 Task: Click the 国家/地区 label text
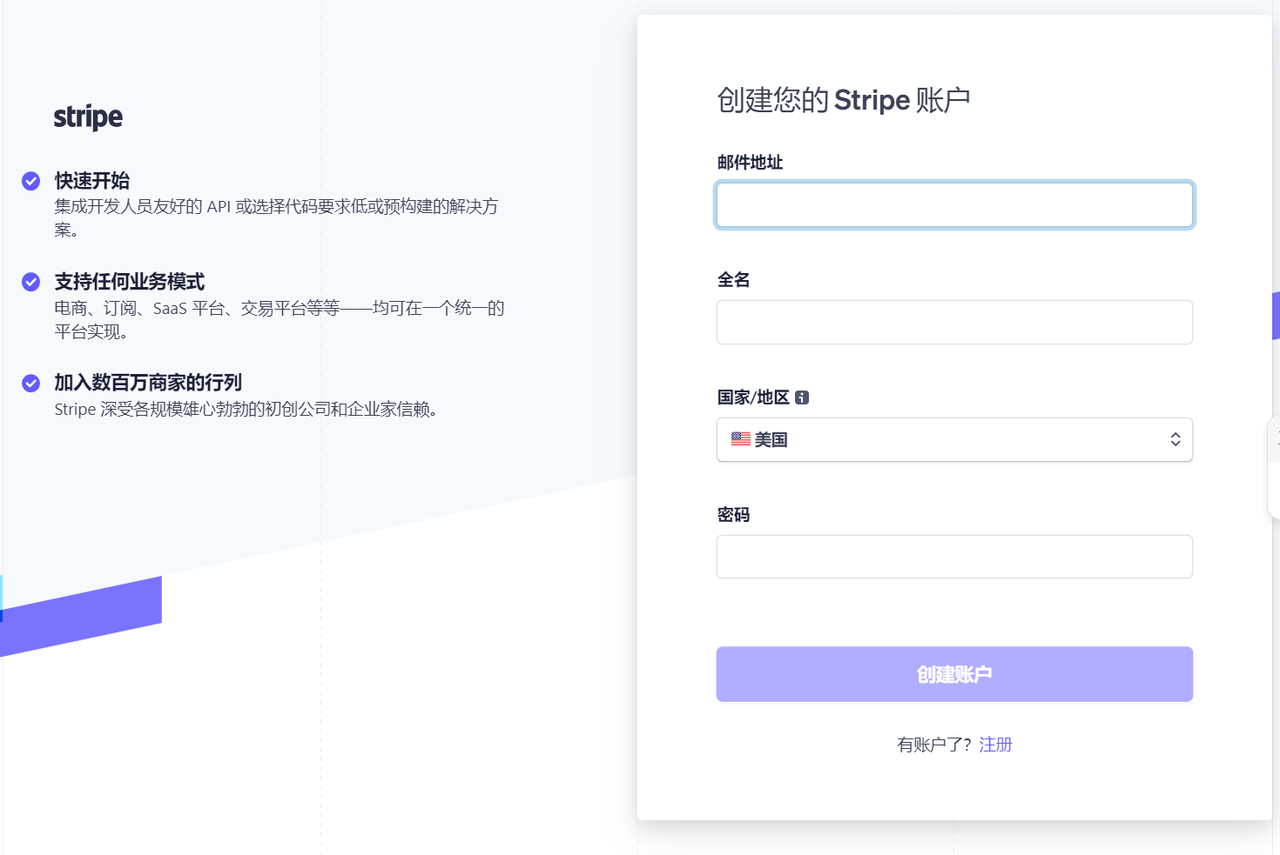[753, 397]
